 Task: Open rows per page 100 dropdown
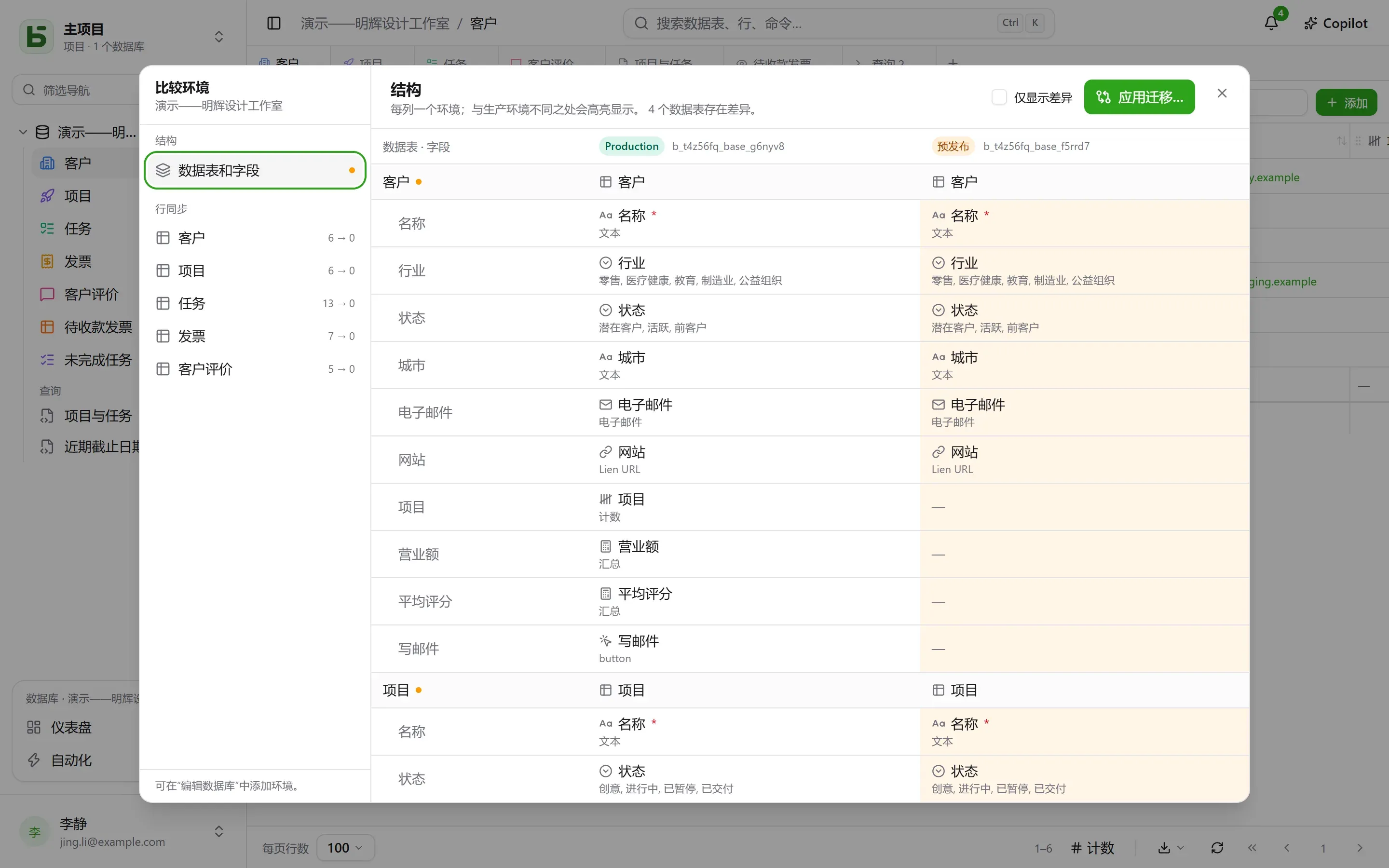click(345, 848)
